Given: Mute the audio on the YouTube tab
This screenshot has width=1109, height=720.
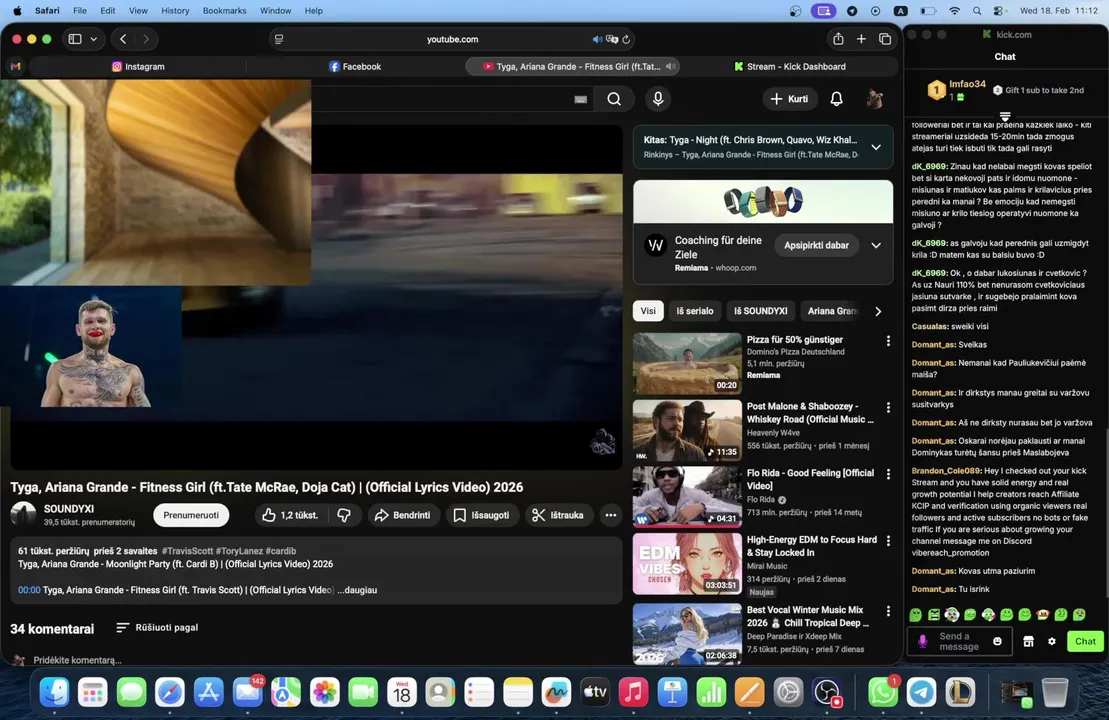Looking at the screenshot, I should click(x=670, y=66).
